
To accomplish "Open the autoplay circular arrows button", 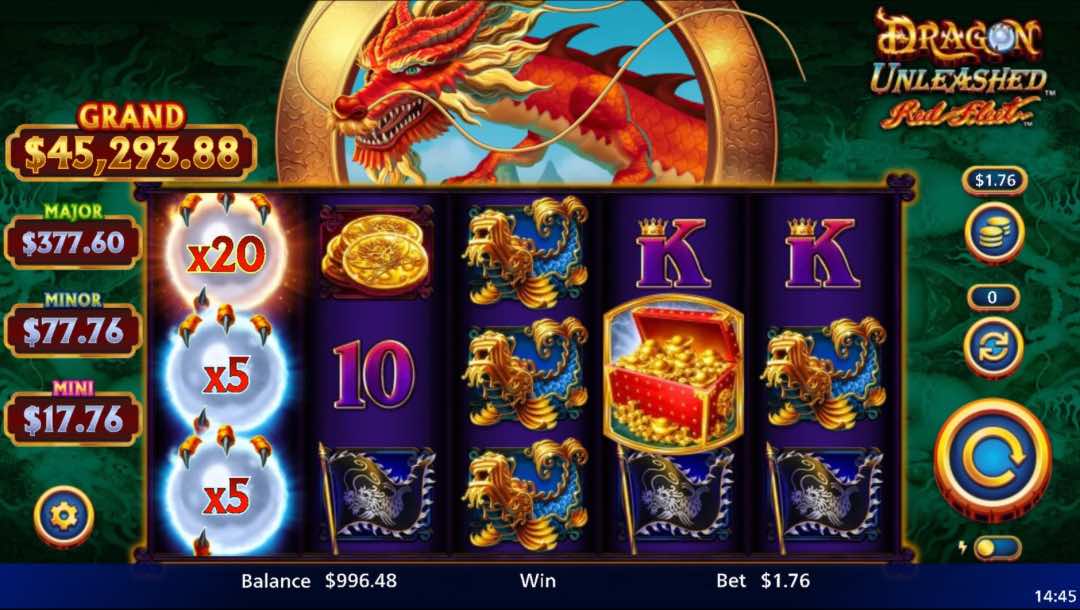I will coord(993,348).
